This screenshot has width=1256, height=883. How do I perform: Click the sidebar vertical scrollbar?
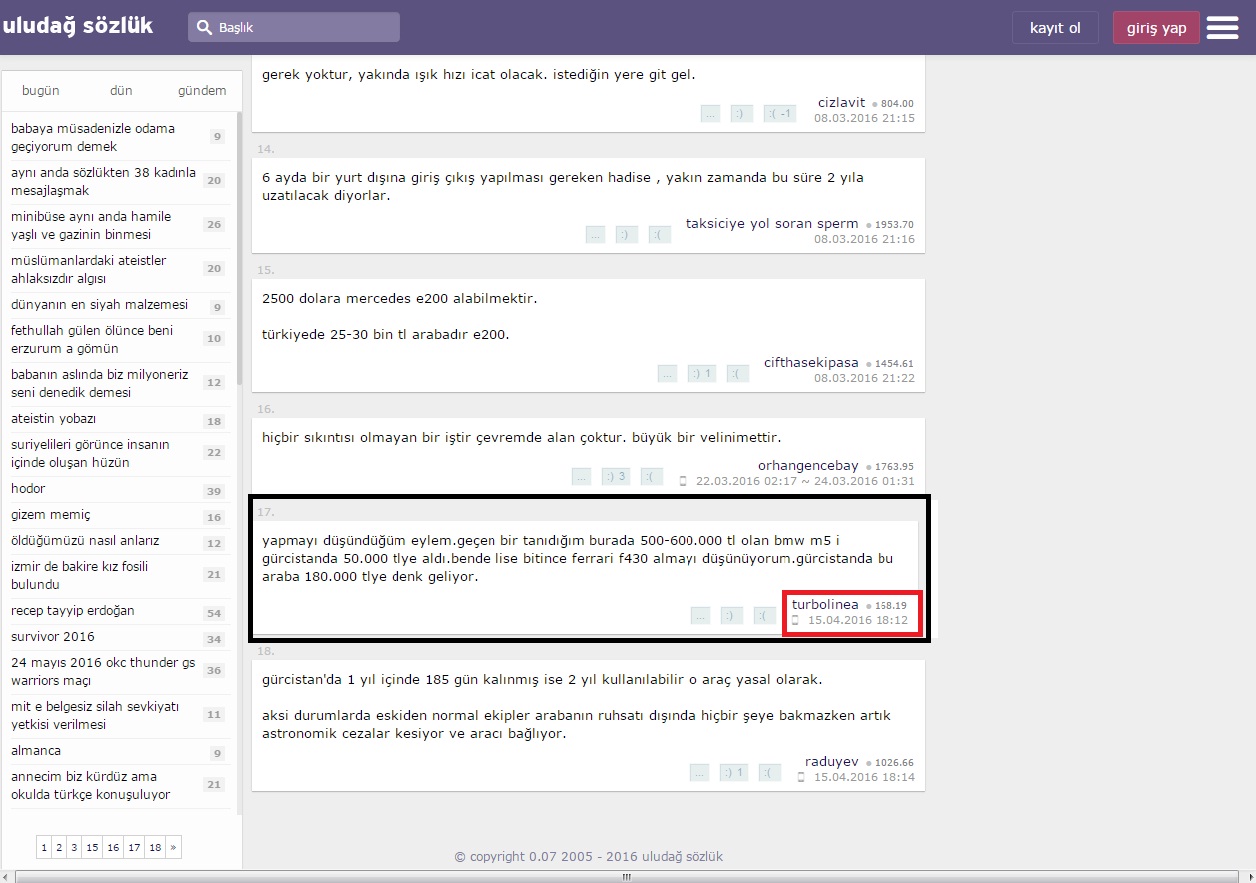pyautogui.click(x=239, y=250)
